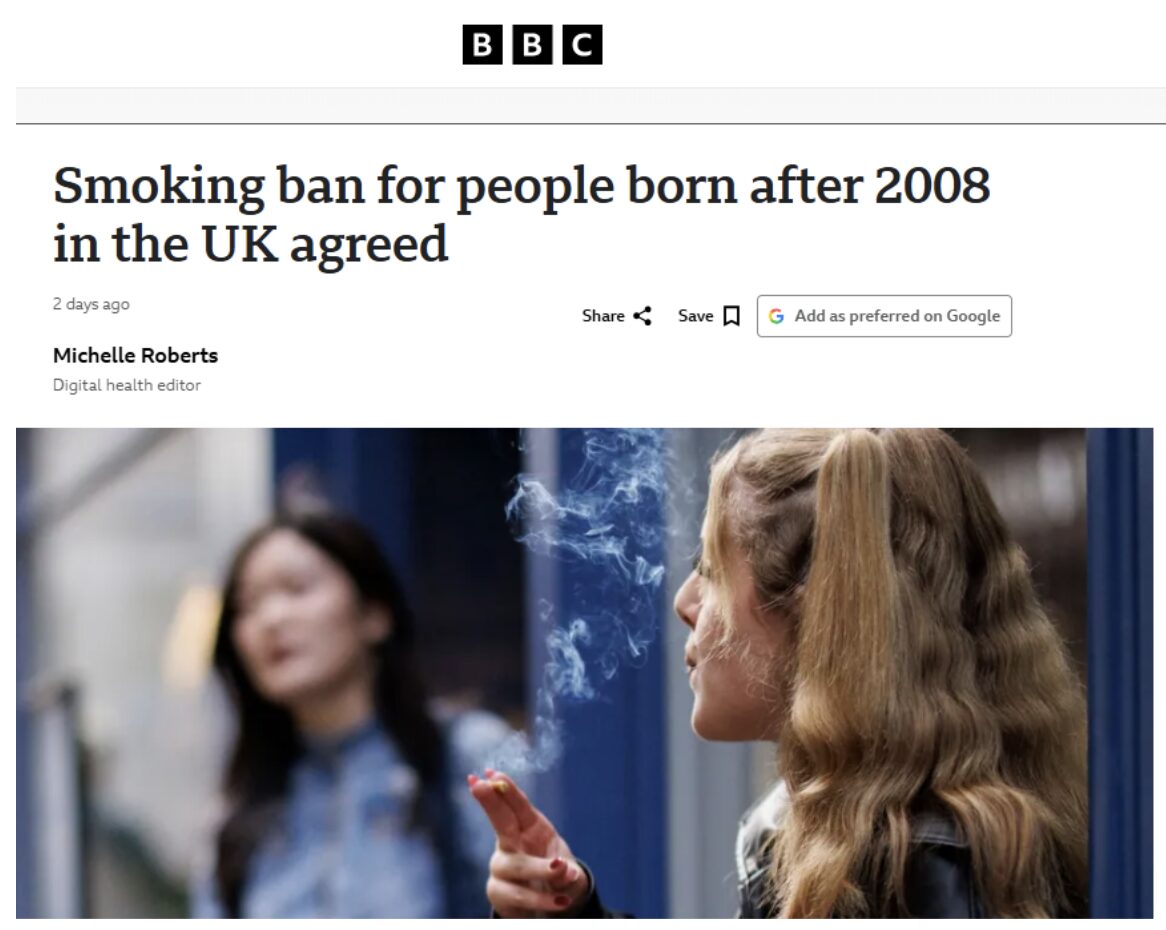This screenshot has height=930, width=1166.
Task: Click the bookmark icon next to Save
Action: [x=732, y=316]
